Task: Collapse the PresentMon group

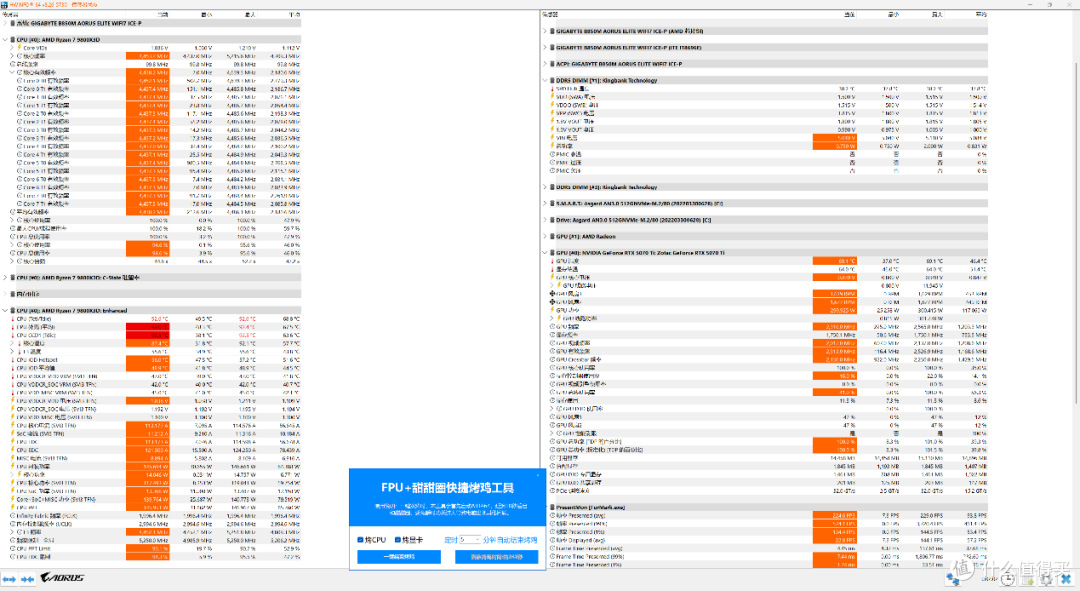Action: [545, 508]
